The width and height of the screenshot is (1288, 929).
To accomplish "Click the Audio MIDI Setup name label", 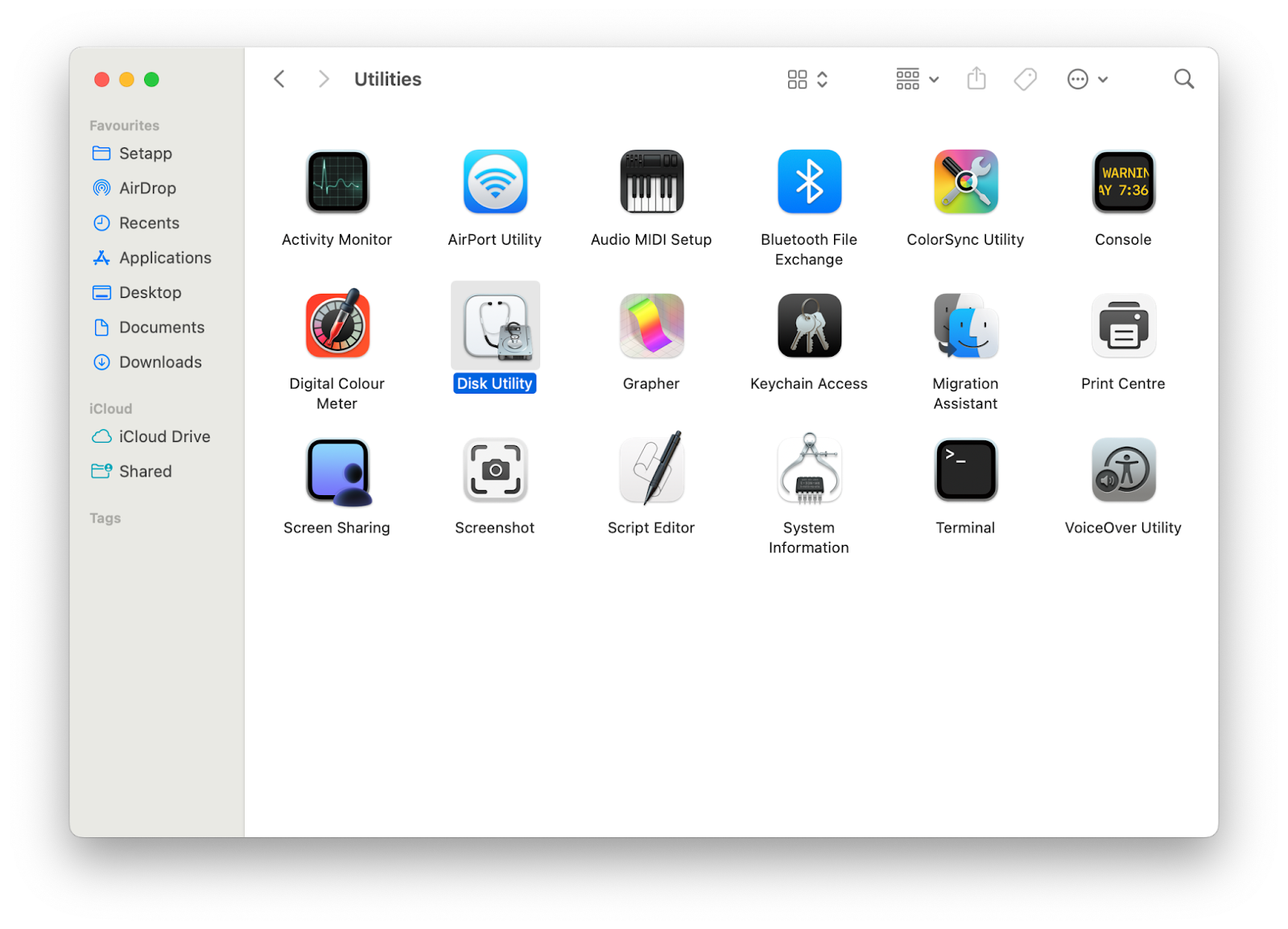I will pos(651,239).
